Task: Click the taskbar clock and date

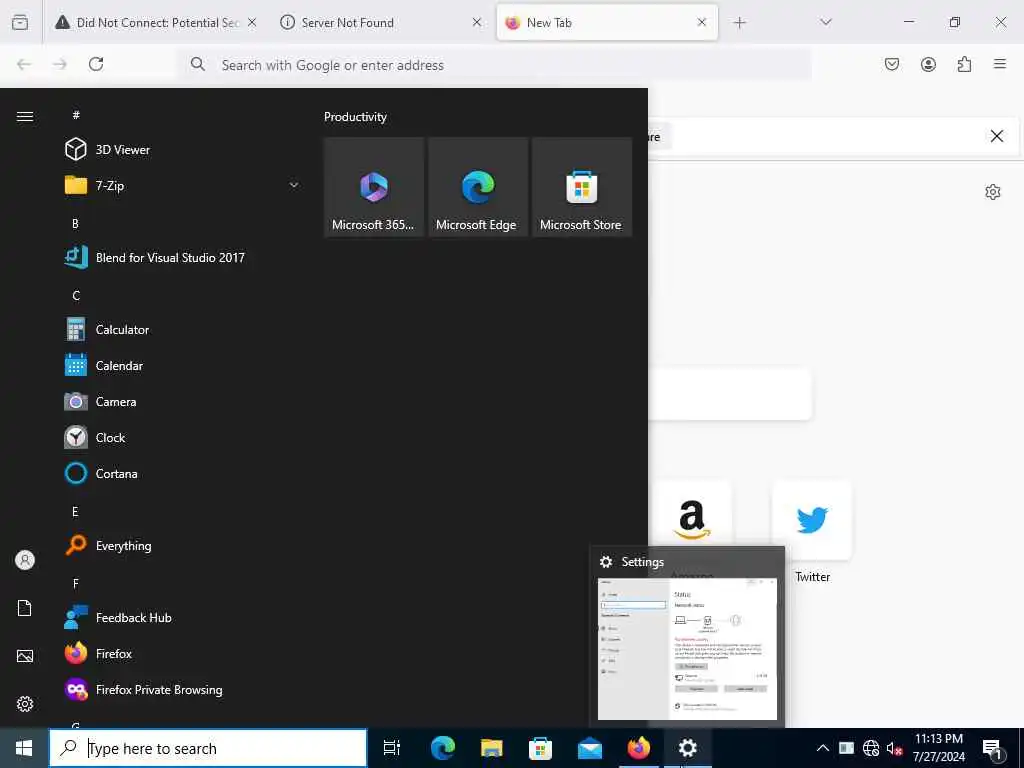Action: tap(938, 748)
